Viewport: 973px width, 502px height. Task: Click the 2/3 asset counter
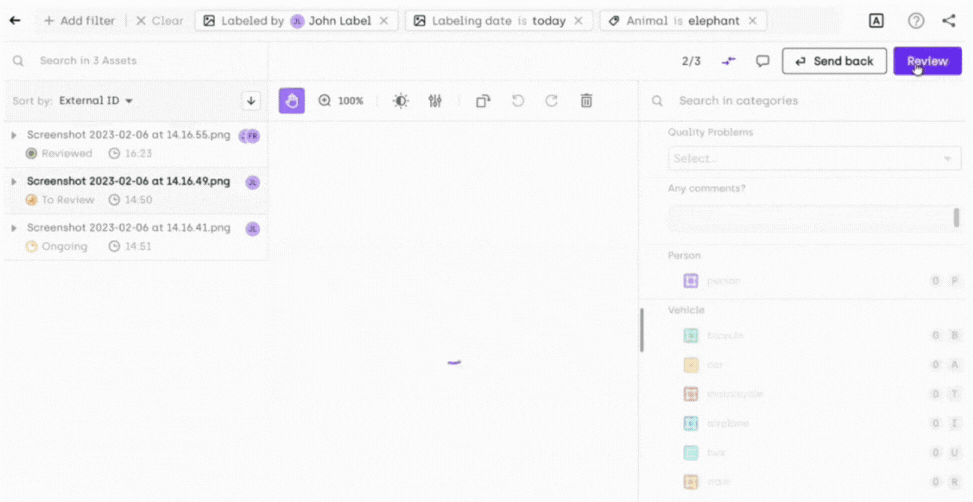coord(691,61)
